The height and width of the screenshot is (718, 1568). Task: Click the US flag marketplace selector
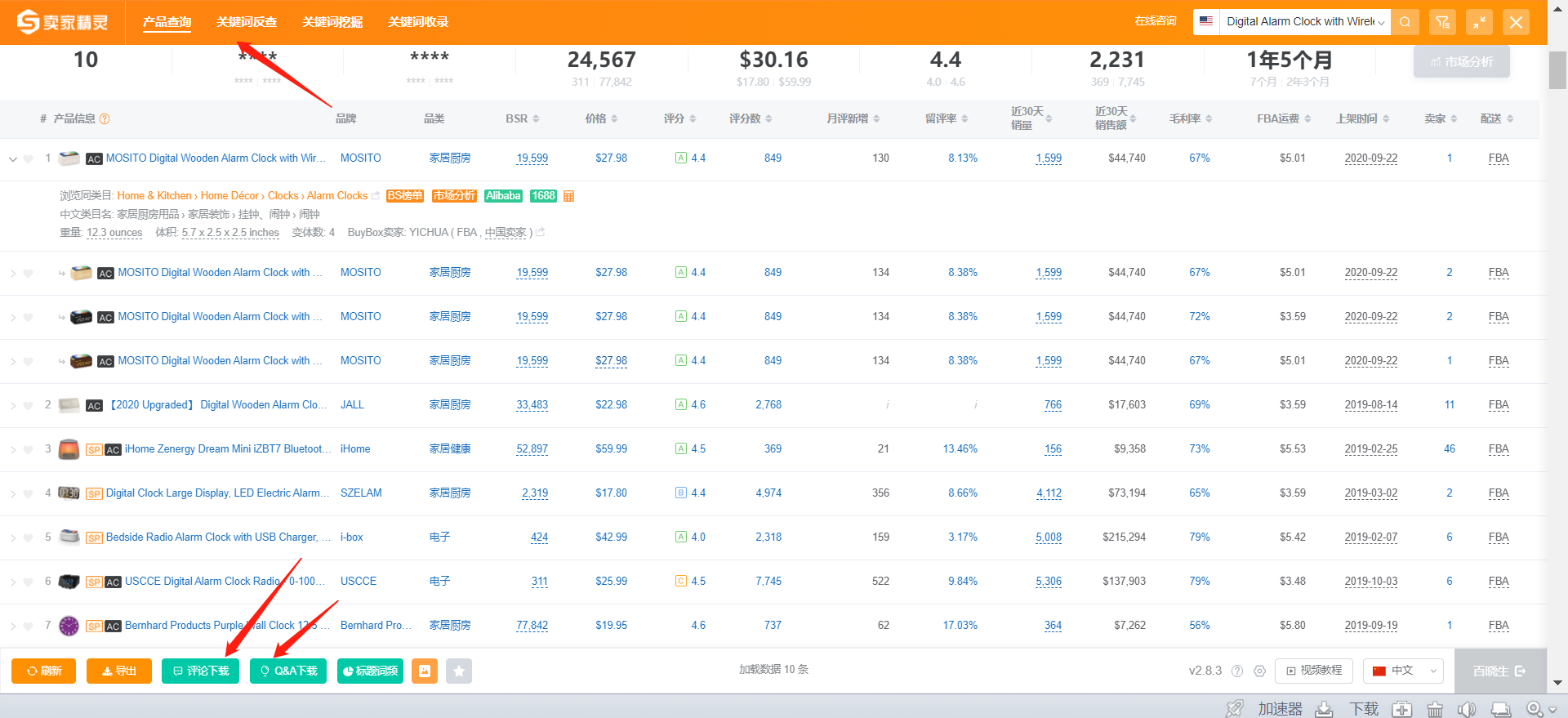pos(1206,21)
